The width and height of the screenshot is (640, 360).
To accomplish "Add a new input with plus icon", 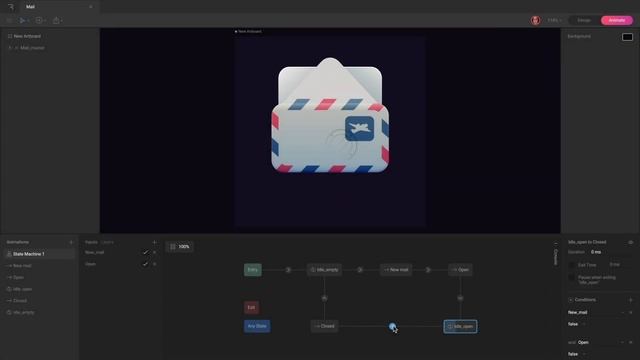I will pos(154,242).
